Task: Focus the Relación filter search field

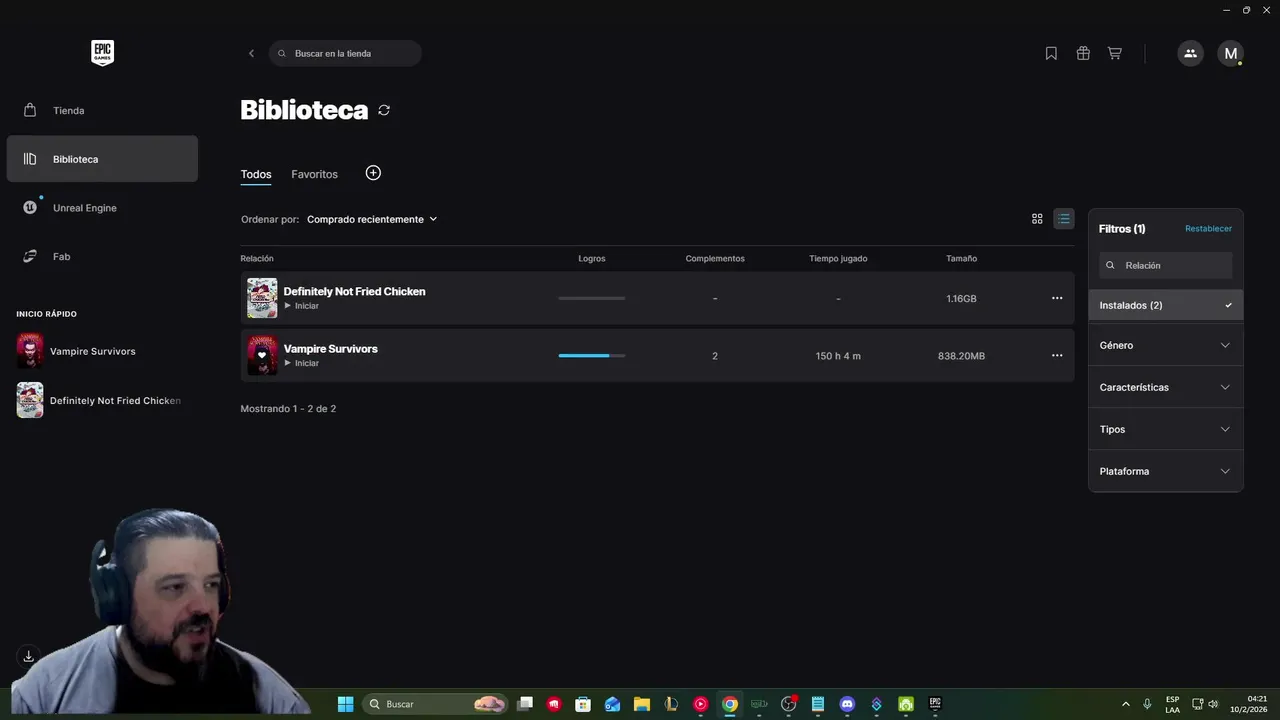Action: 1166,265
